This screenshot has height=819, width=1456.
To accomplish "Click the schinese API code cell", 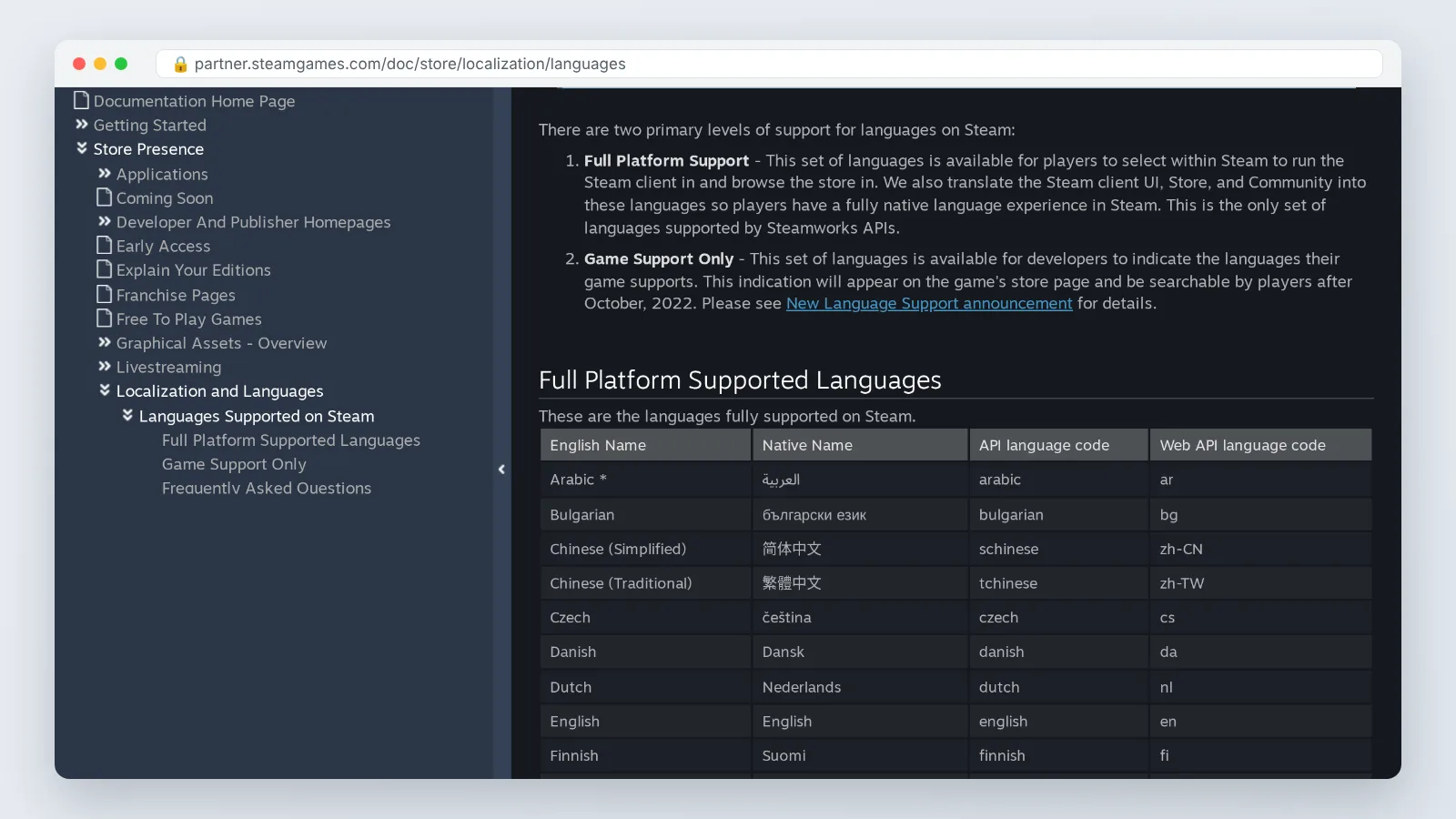I will tap(1058, 550).
